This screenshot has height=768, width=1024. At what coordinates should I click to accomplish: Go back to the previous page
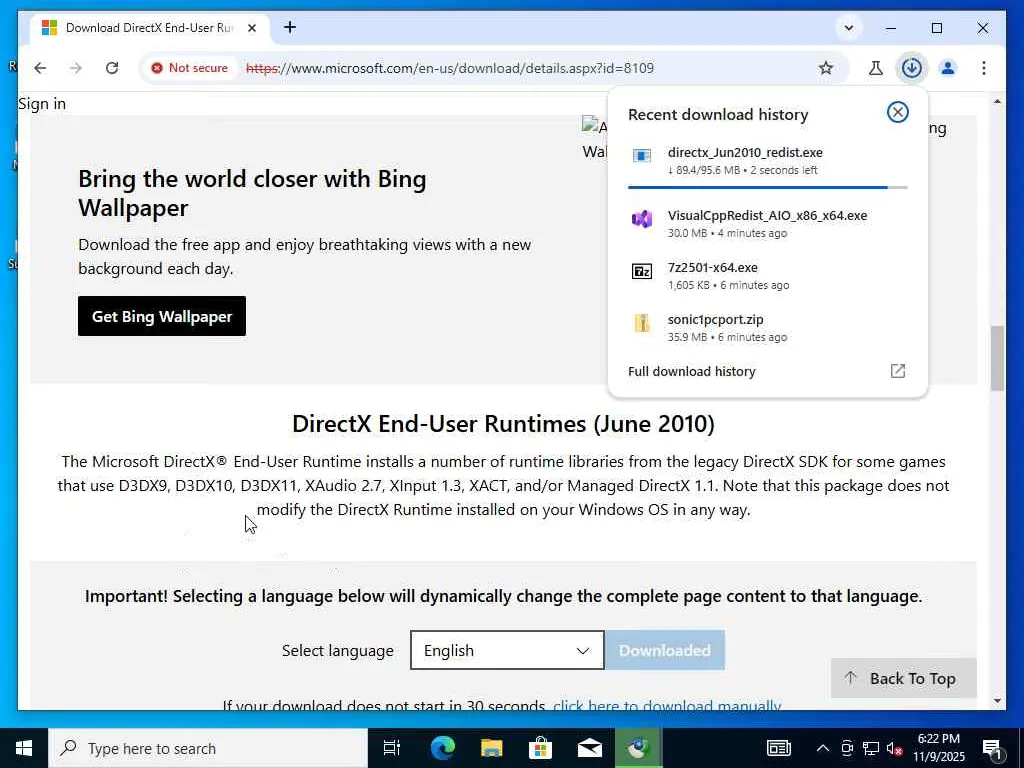pyautogui.click(x=40, y=68)
